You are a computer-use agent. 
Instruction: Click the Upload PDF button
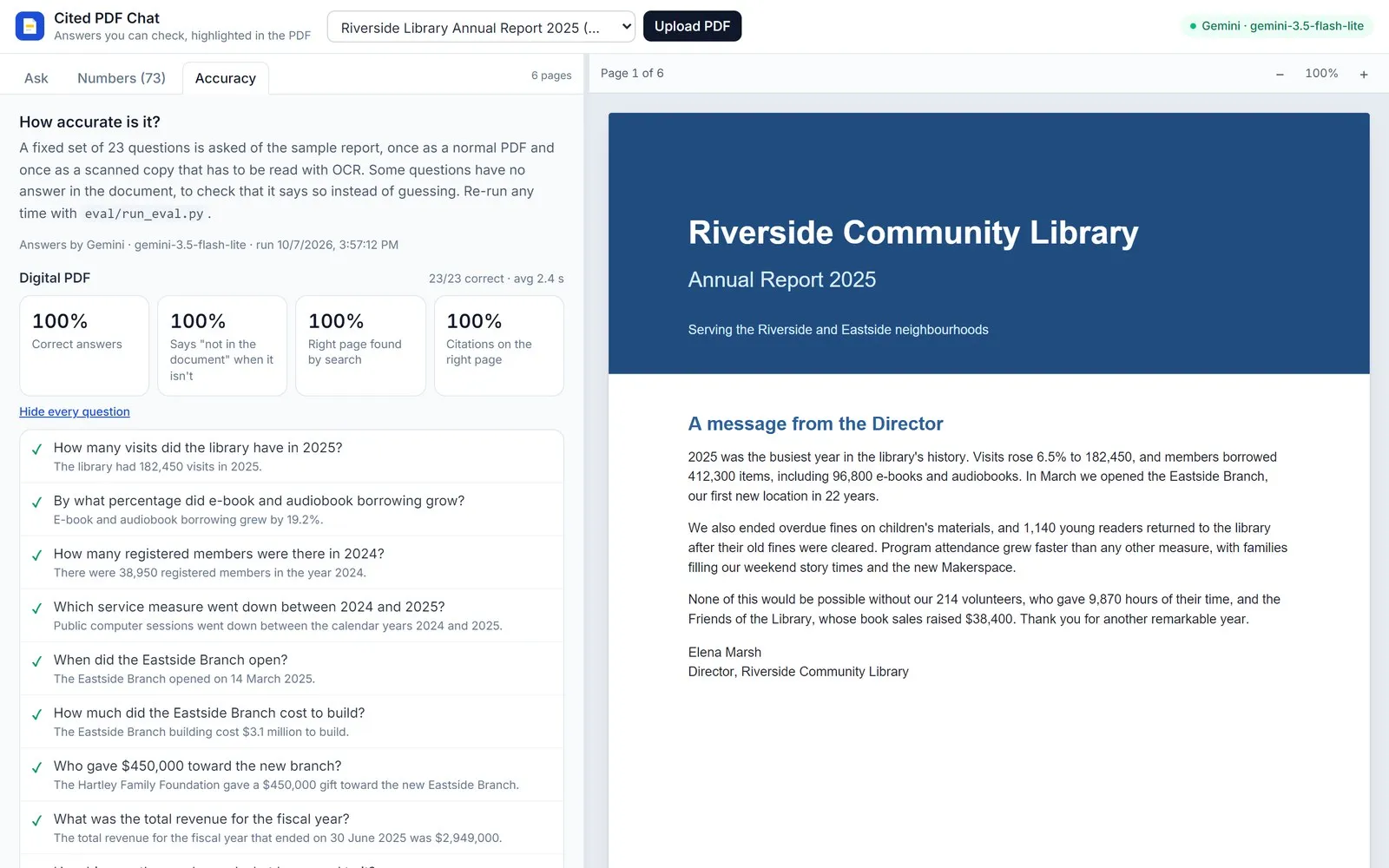[x=692, y=26]
